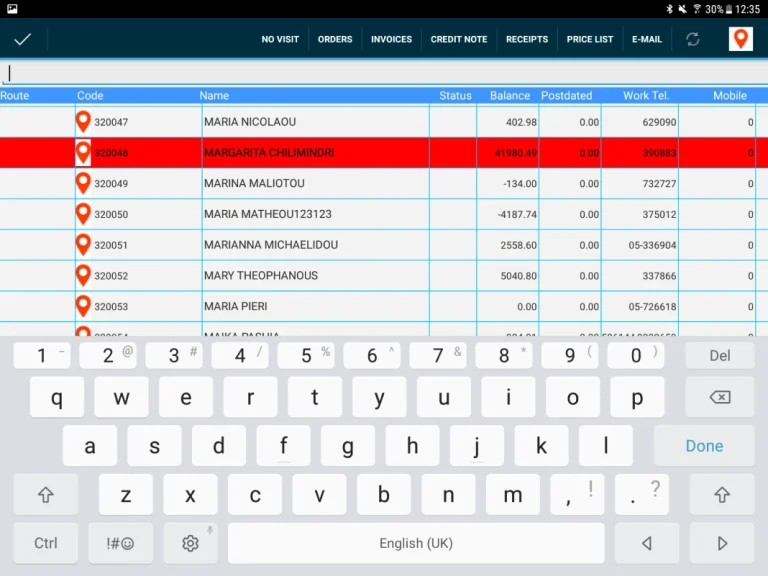
Task: Tap location pin for customer 320049
Action: [x=83, y=183]
